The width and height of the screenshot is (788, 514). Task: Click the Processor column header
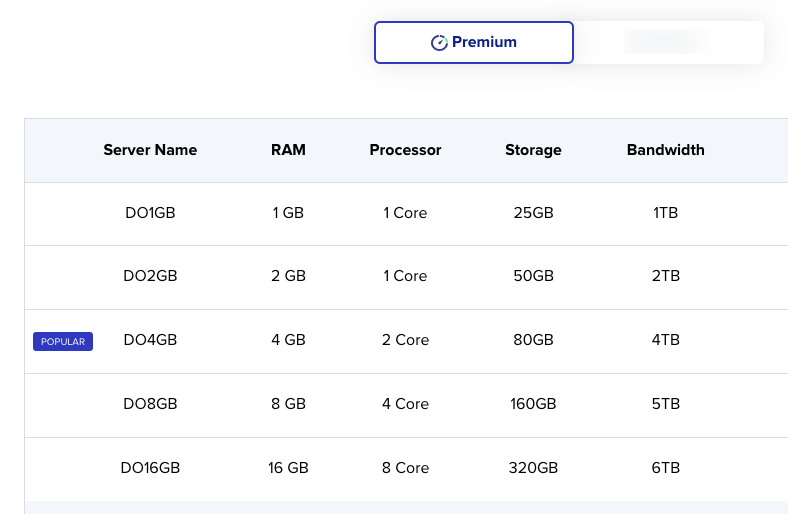coord(406,150)
